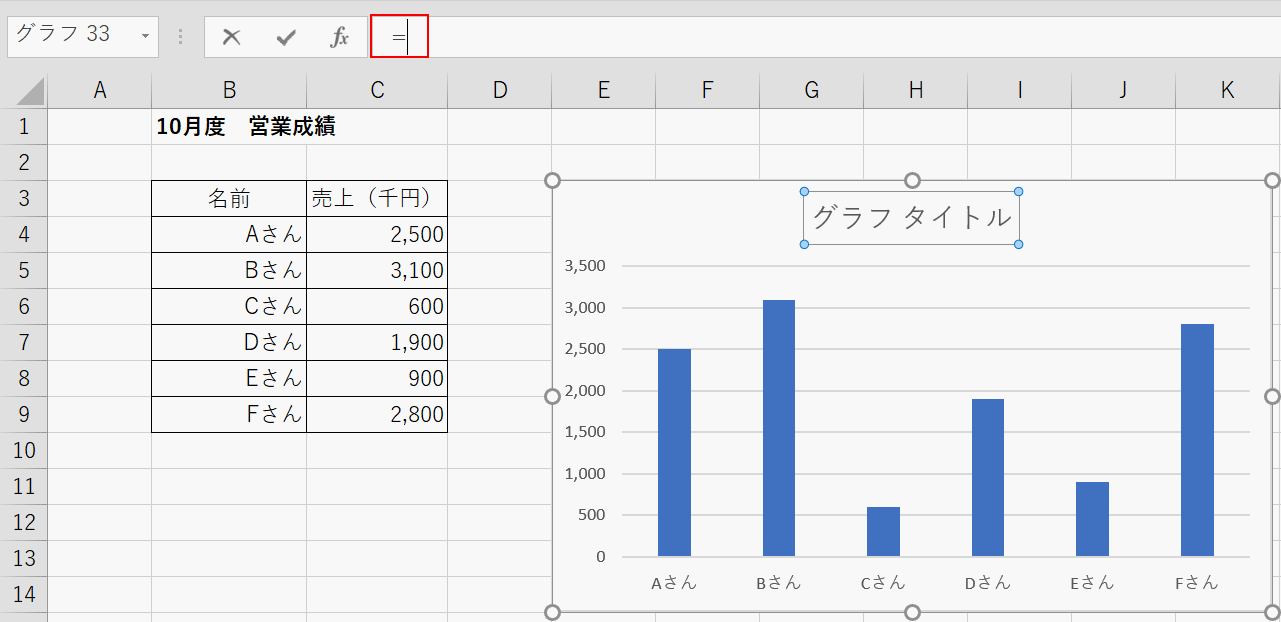1281x622 pixels.
Task: Click the vertical axis label 3,500
Action: coord(585,266)
